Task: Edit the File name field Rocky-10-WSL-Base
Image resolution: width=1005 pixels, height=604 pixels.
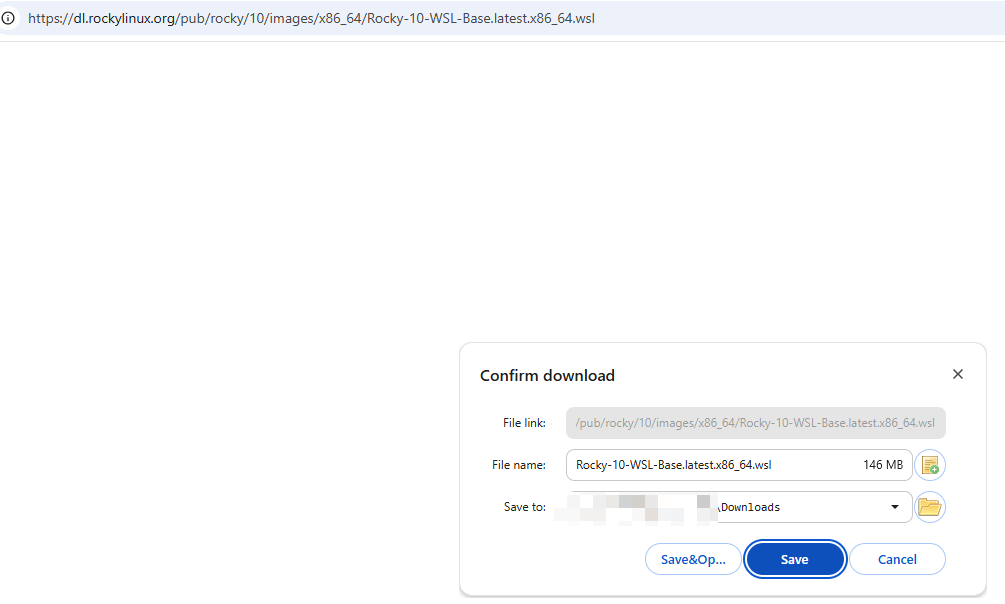Action: coord(739,465)
